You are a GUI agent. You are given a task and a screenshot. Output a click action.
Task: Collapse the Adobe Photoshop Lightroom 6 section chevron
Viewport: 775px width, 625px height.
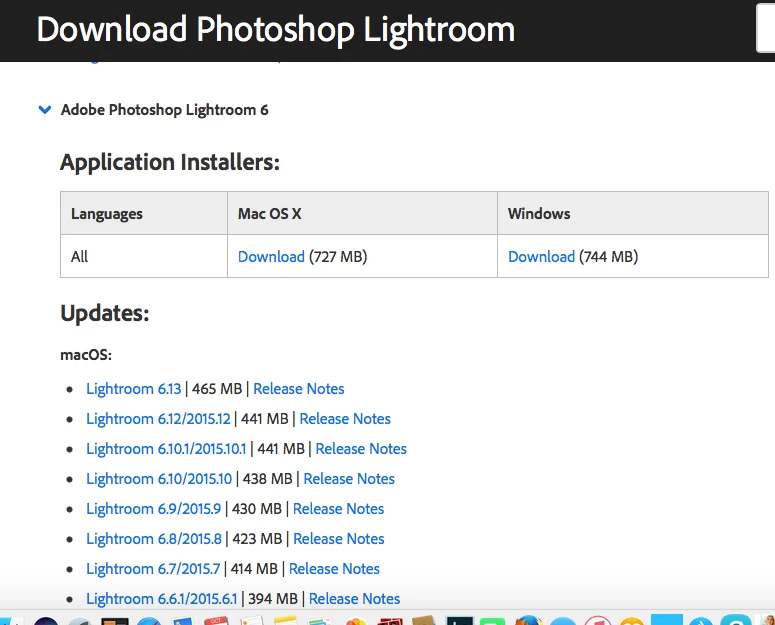pyautogui.click(x=45, y=110)
